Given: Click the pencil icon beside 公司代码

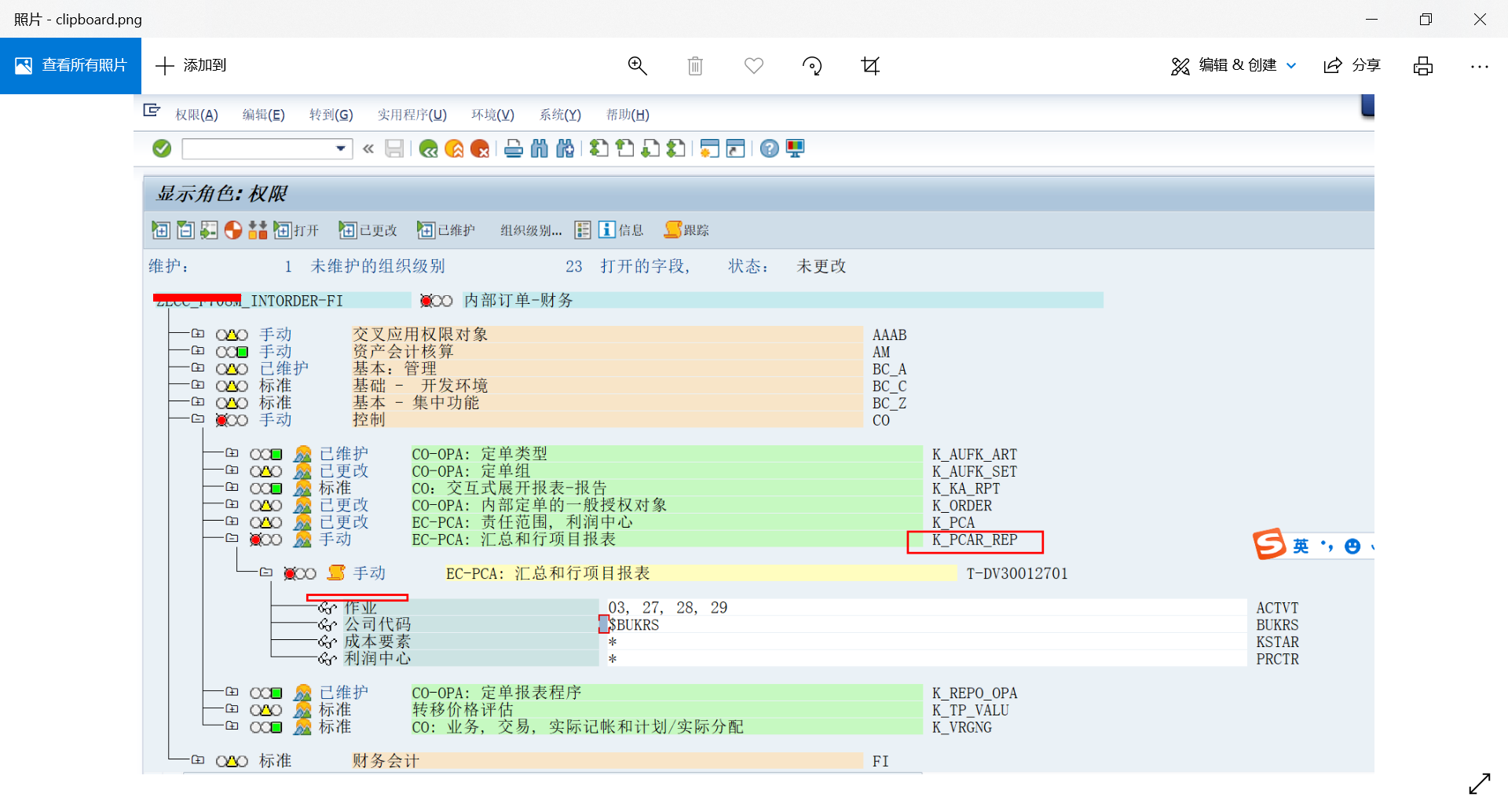Looking at the screenshot, I should point(328,625).
